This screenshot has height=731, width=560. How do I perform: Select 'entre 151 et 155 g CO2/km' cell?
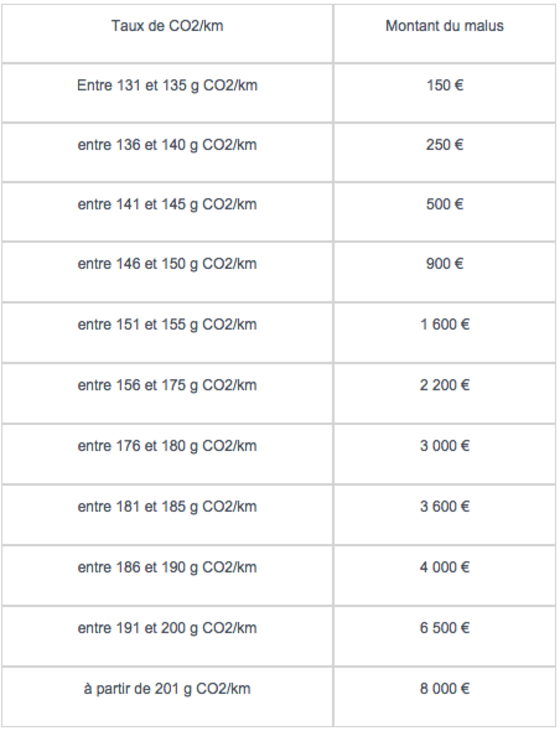pyautogui.click(x=167, y=332)
